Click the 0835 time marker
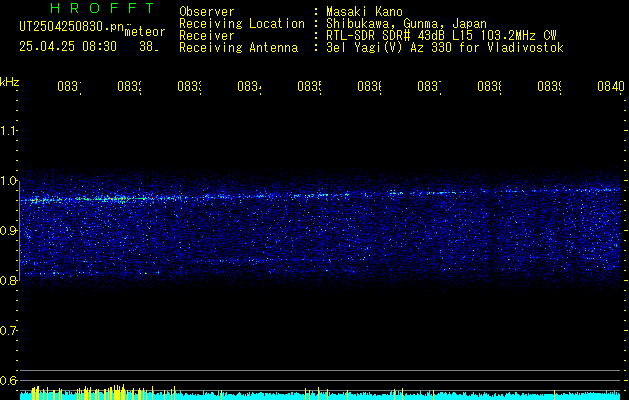Screen dimensions: 629x400 309,87
